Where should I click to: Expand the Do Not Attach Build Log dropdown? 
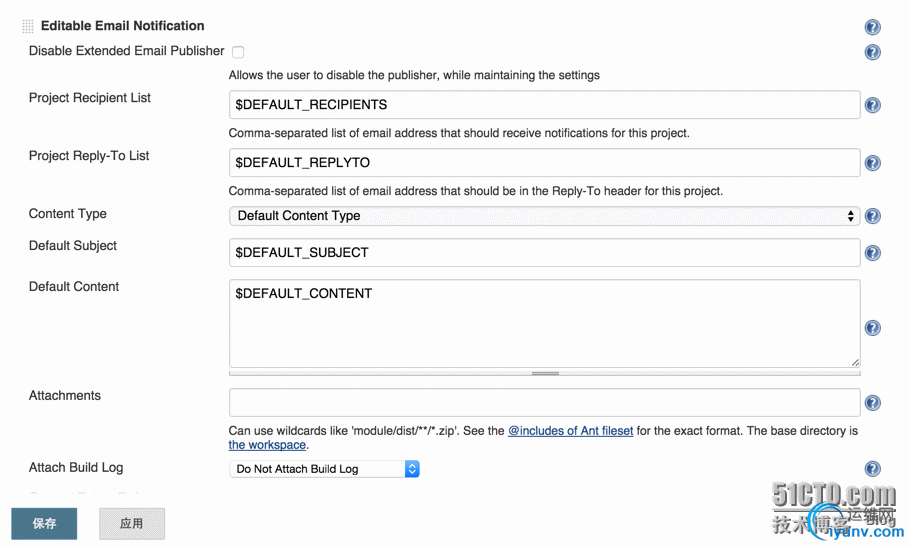[x=324, y=469]
